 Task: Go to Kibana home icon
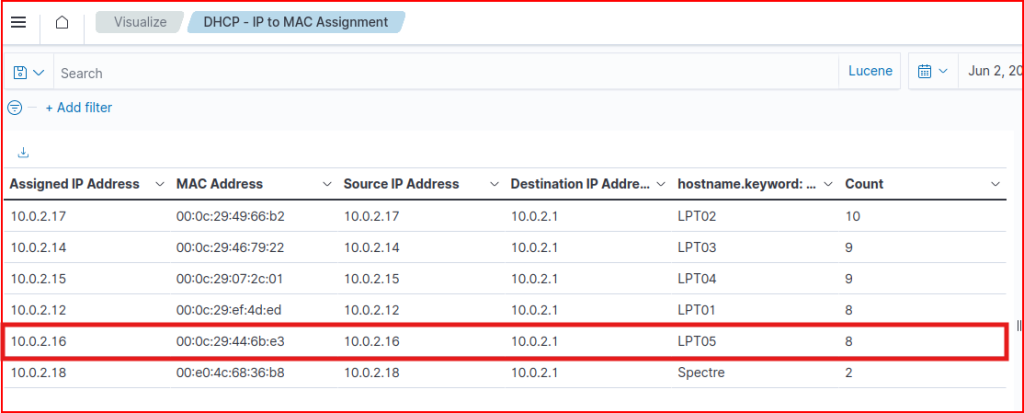coord(62,22)
